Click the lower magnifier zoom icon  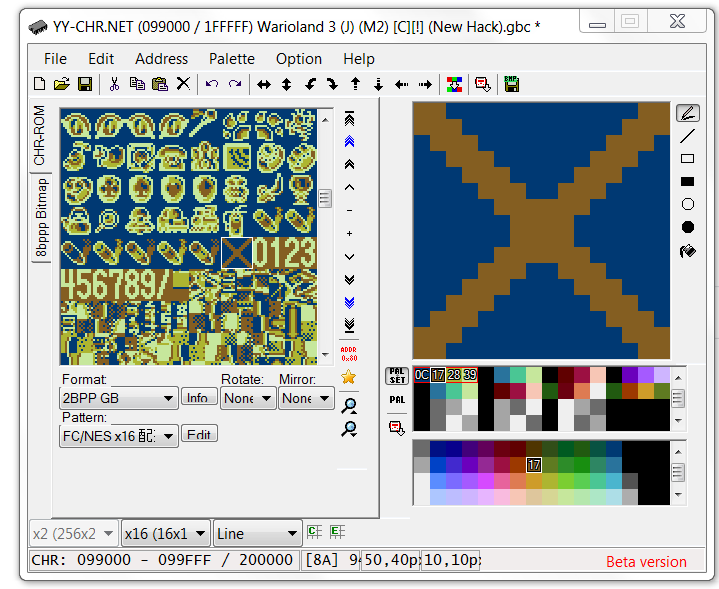[349, 428]
